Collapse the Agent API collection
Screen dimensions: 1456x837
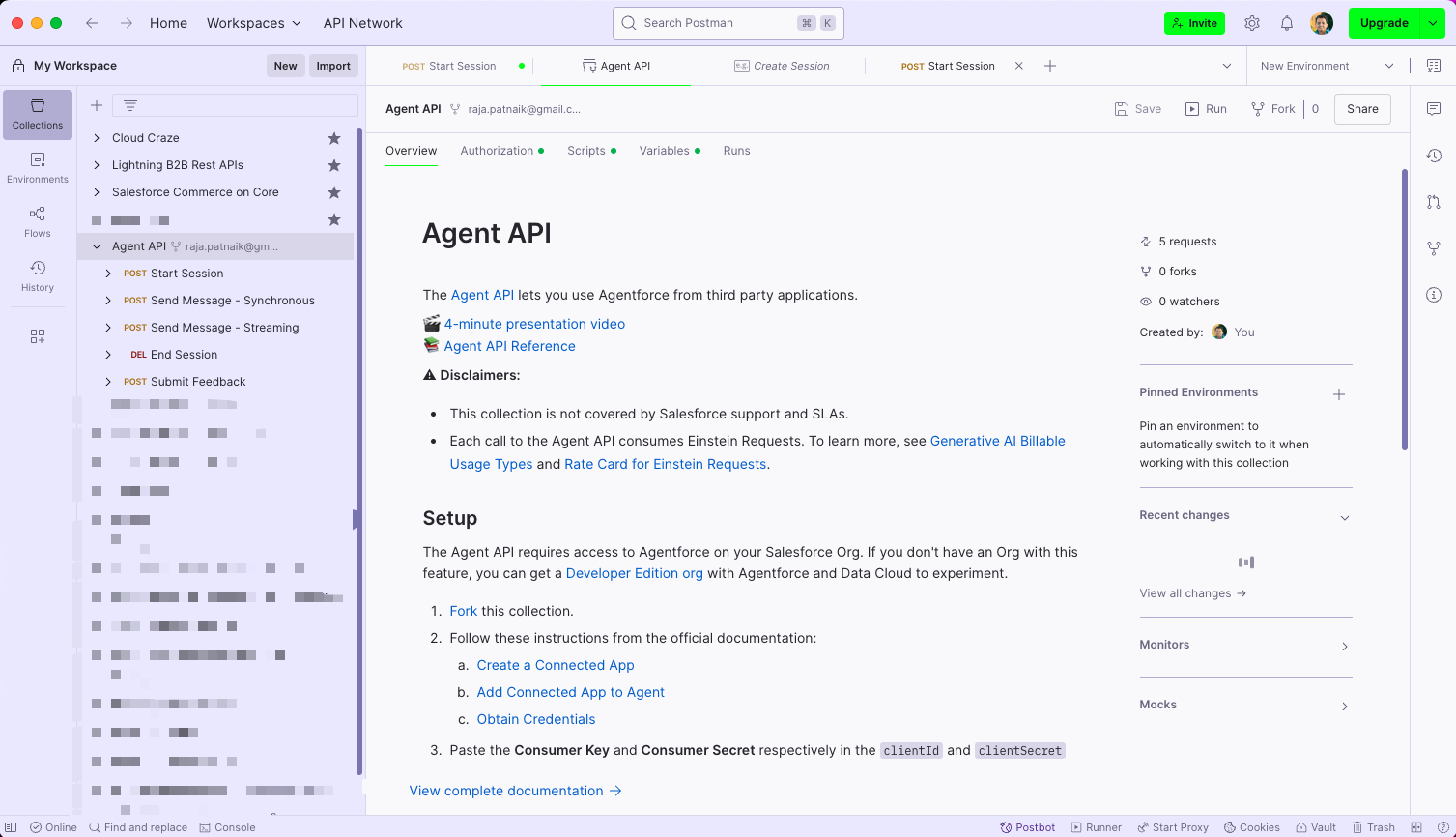97,246
